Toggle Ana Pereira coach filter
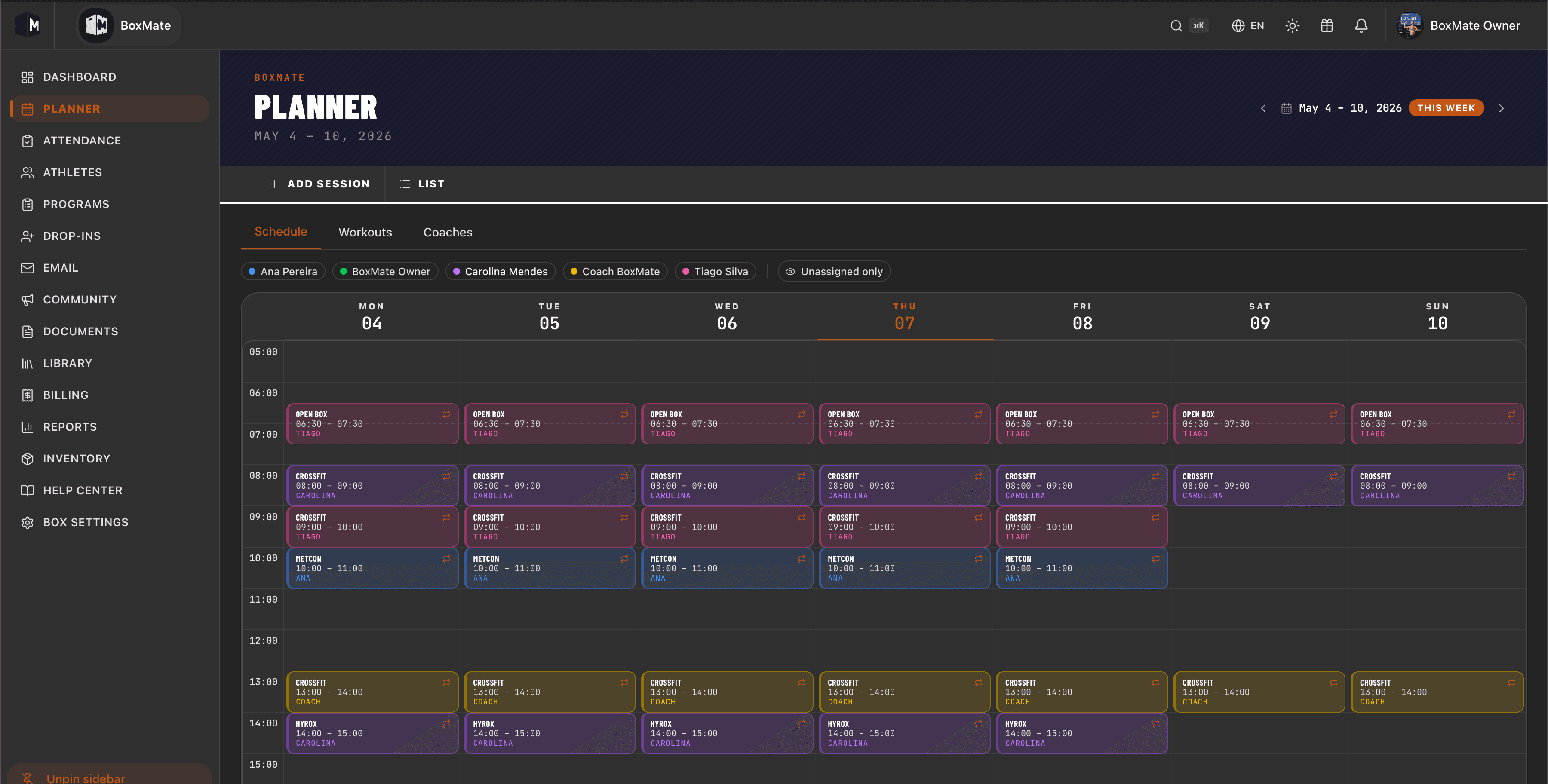 283,272
